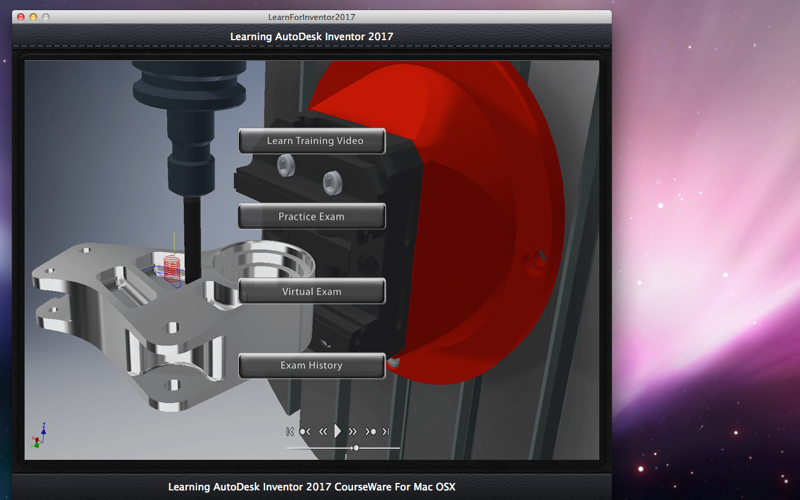The image size is (800, 500).
Task: Click the XYZ axis indicator icon
Action: (39, 436)
